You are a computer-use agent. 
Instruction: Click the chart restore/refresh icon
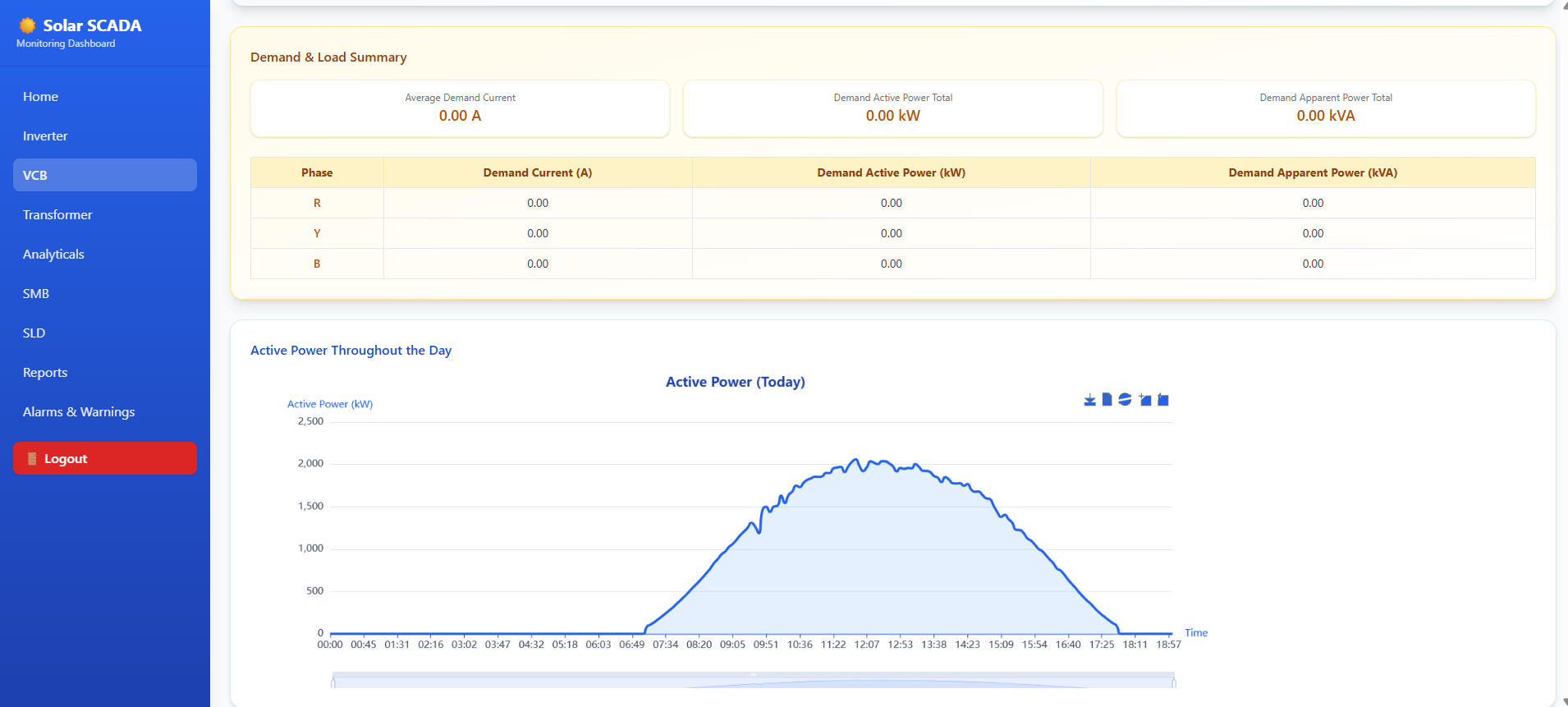1125,400
